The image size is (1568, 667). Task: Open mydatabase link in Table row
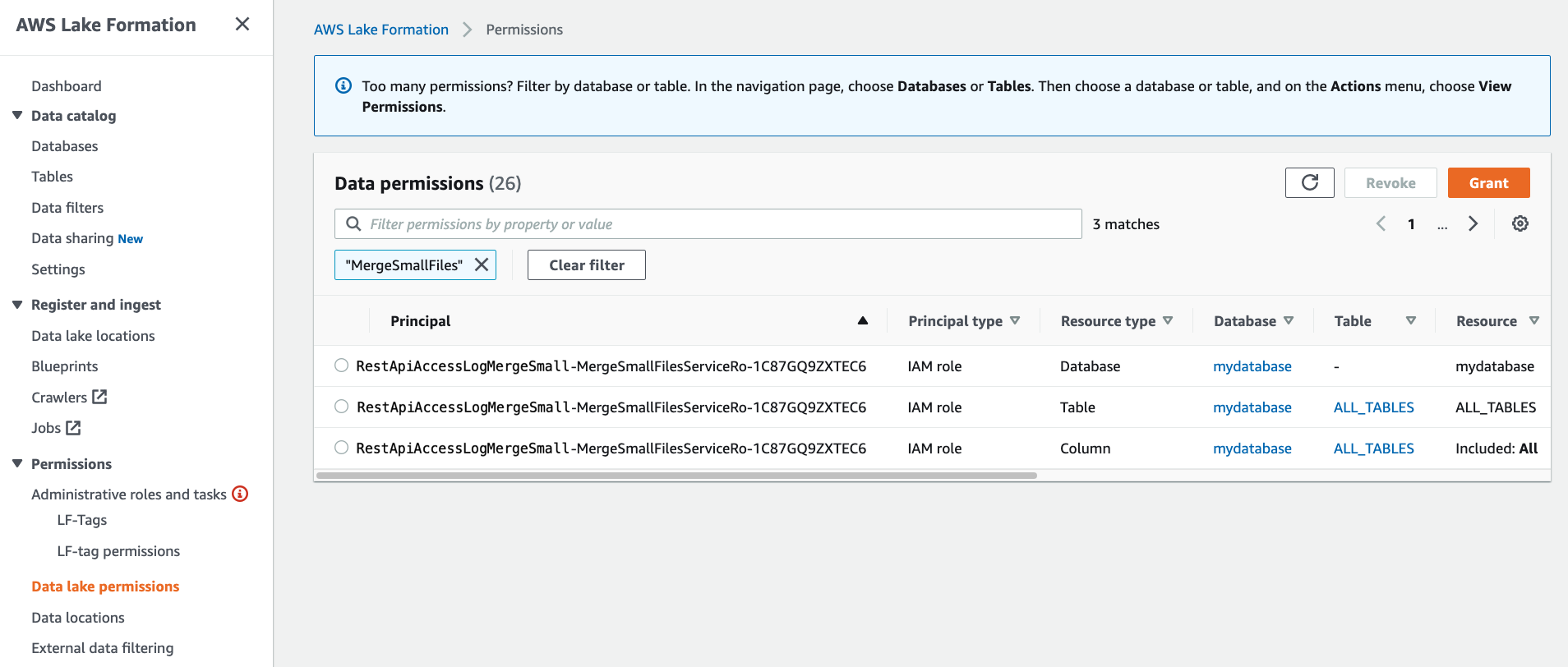1252,407
